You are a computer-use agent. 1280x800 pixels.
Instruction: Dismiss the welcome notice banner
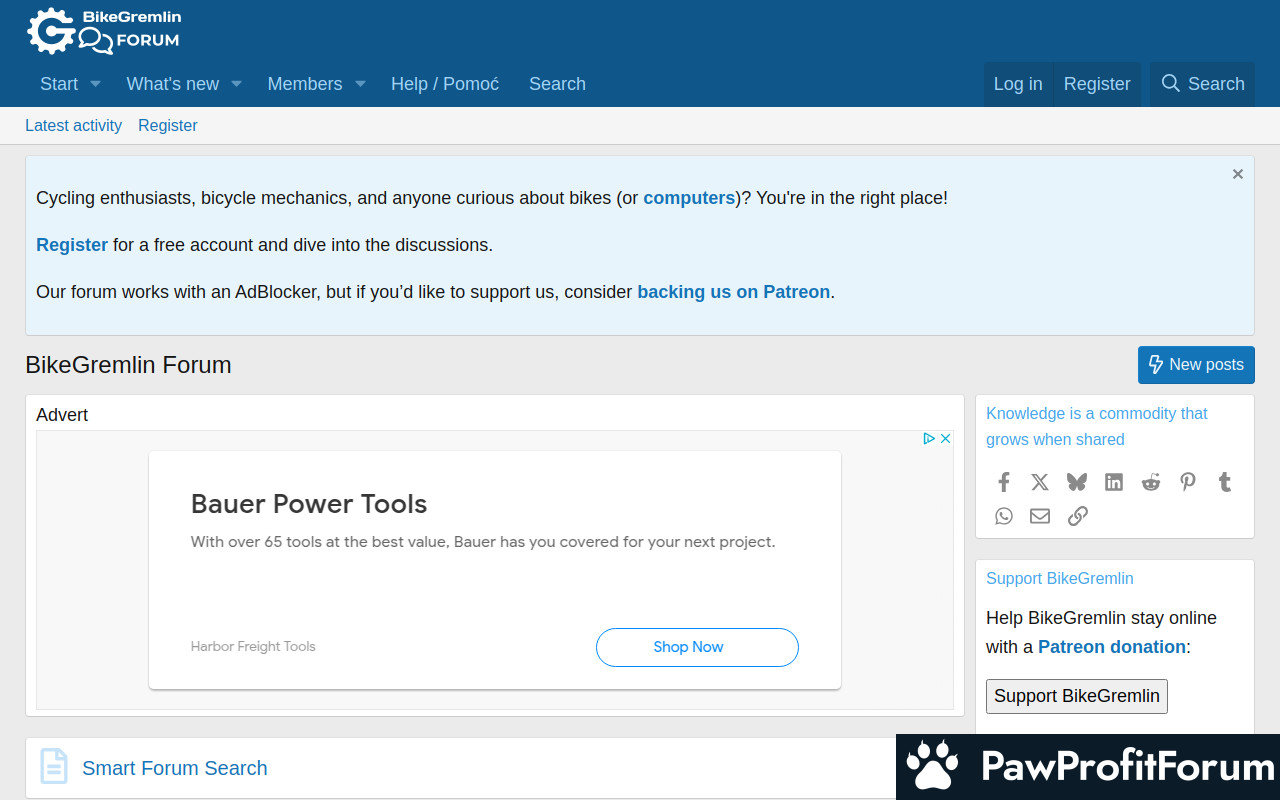point(1238,174)
